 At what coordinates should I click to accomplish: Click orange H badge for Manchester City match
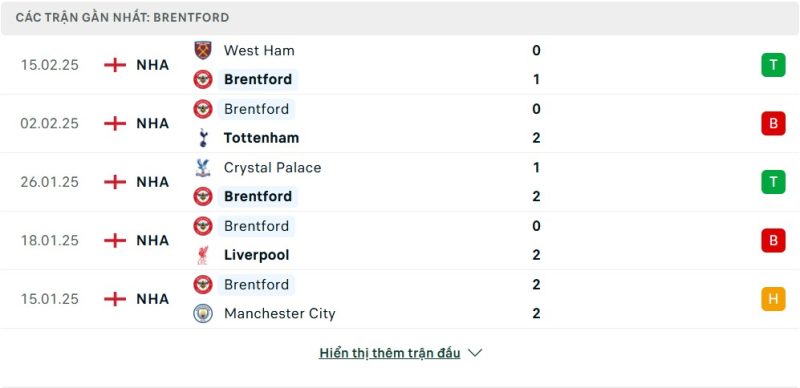(773, 299)
